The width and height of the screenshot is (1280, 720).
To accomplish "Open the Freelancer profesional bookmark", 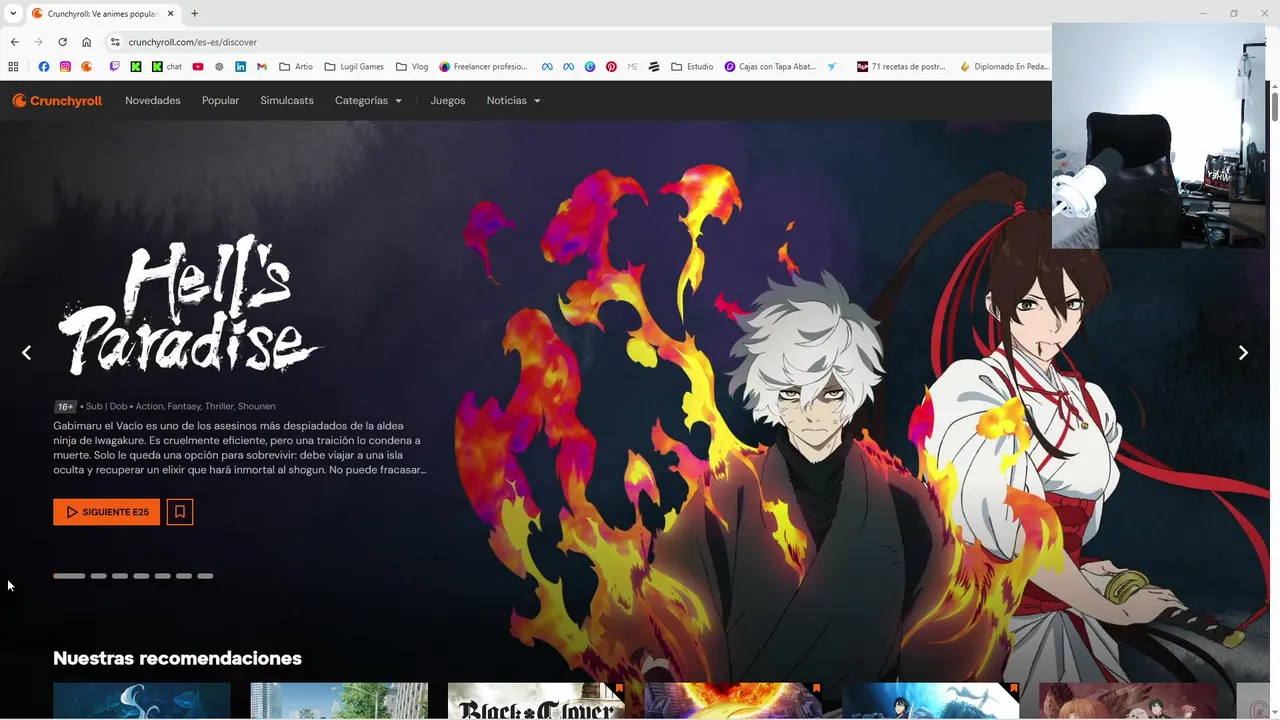I will point(483,67).
